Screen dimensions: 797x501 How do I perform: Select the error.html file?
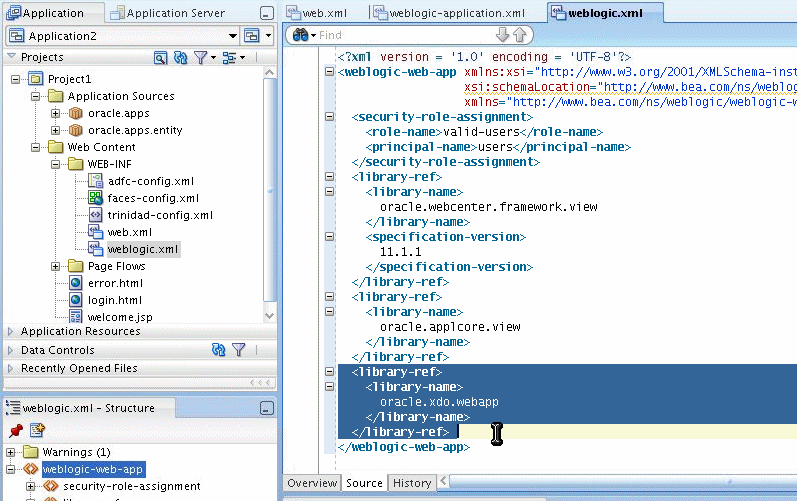click(115, 283)
